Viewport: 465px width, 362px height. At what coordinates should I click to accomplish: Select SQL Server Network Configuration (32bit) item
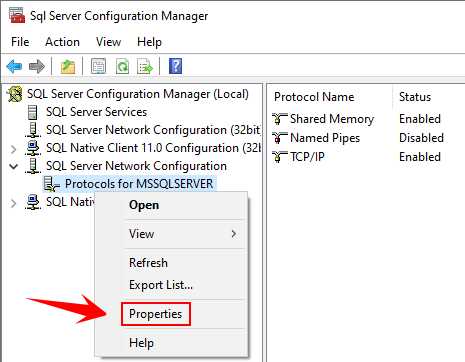pyautogui.click(x=153, y=130)
